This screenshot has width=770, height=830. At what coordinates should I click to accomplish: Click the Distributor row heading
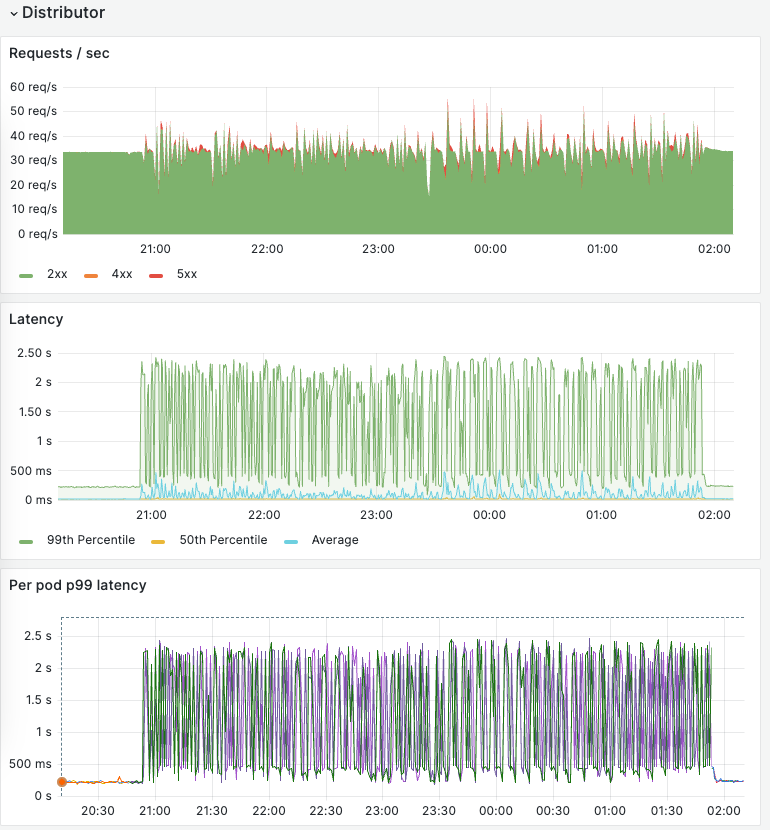65,13
